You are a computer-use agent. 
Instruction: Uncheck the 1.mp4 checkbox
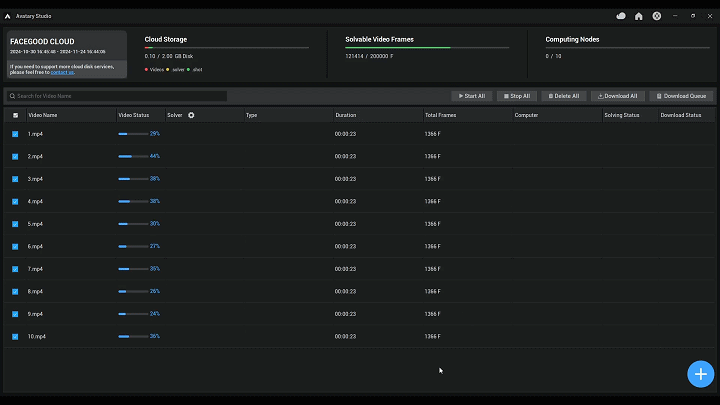15,134
